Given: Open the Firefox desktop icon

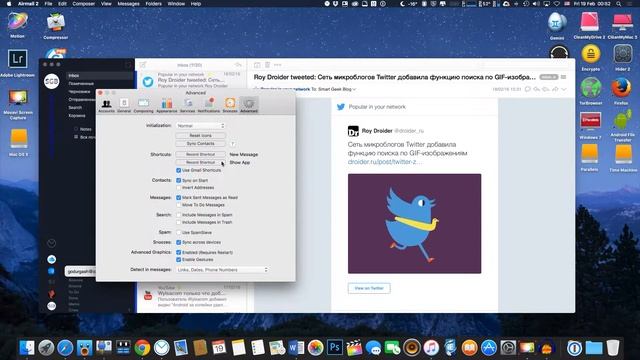Looking at the screenshot, I should pos(621,88).
